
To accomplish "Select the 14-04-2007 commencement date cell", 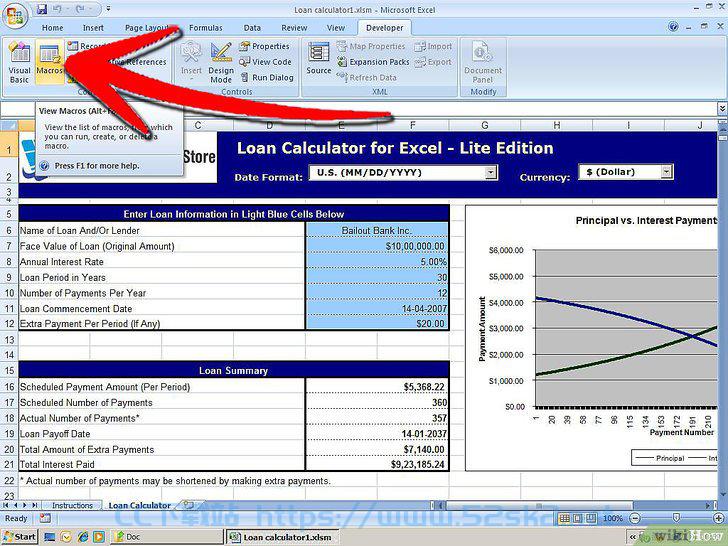I will pos(377,308).
